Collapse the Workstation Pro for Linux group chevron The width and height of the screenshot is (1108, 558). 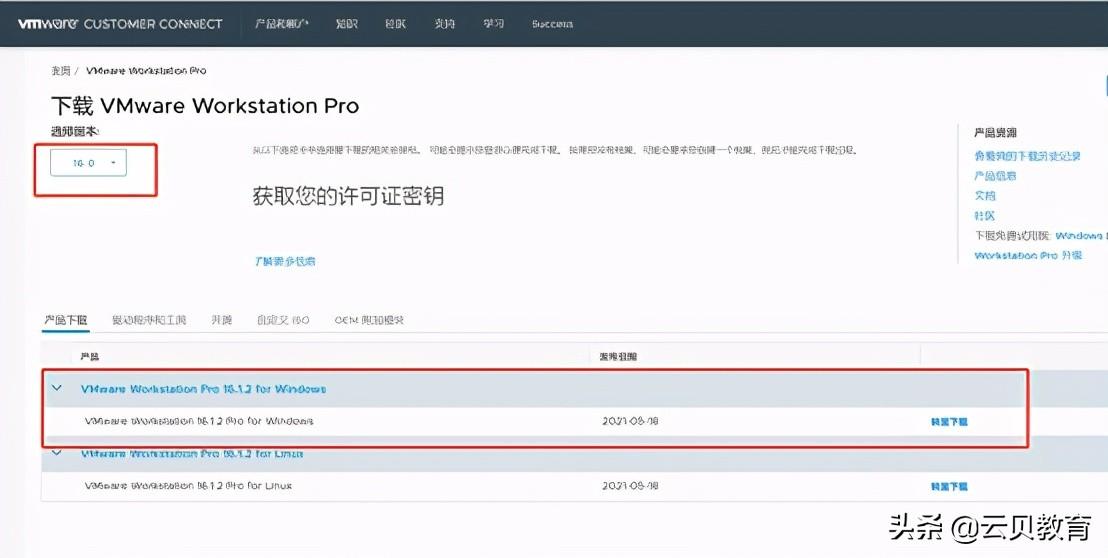57,453
